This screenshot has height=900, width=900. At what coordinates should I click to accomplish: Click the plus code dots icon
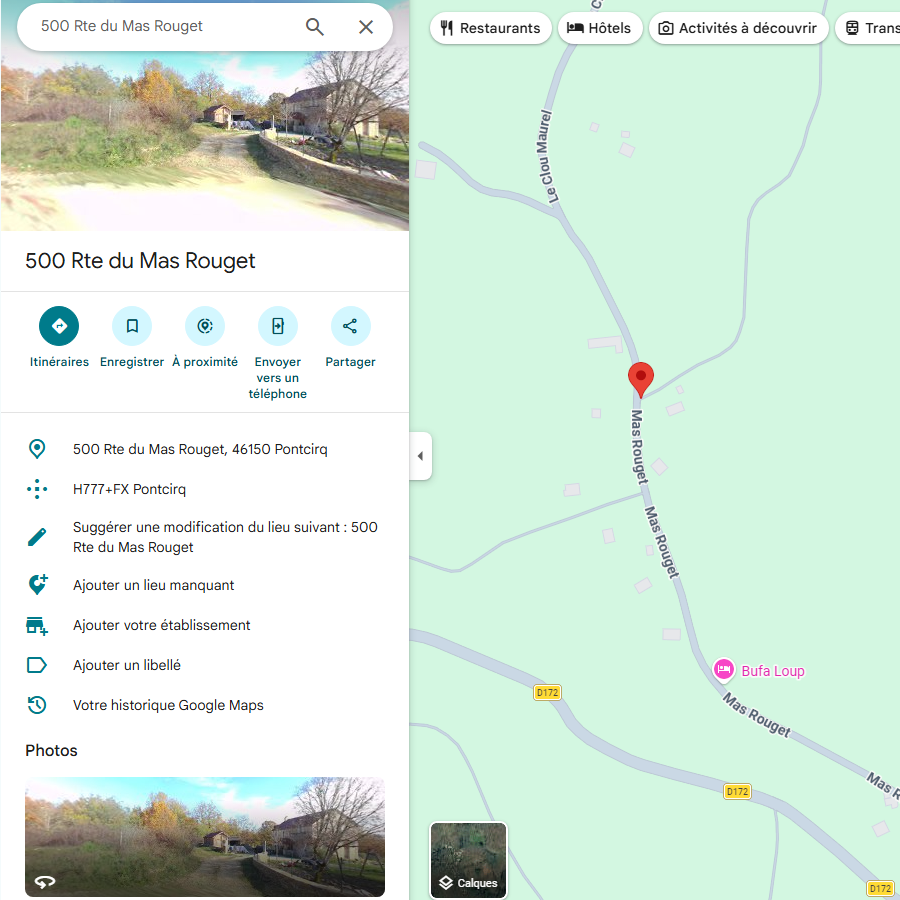click(37, 489)
